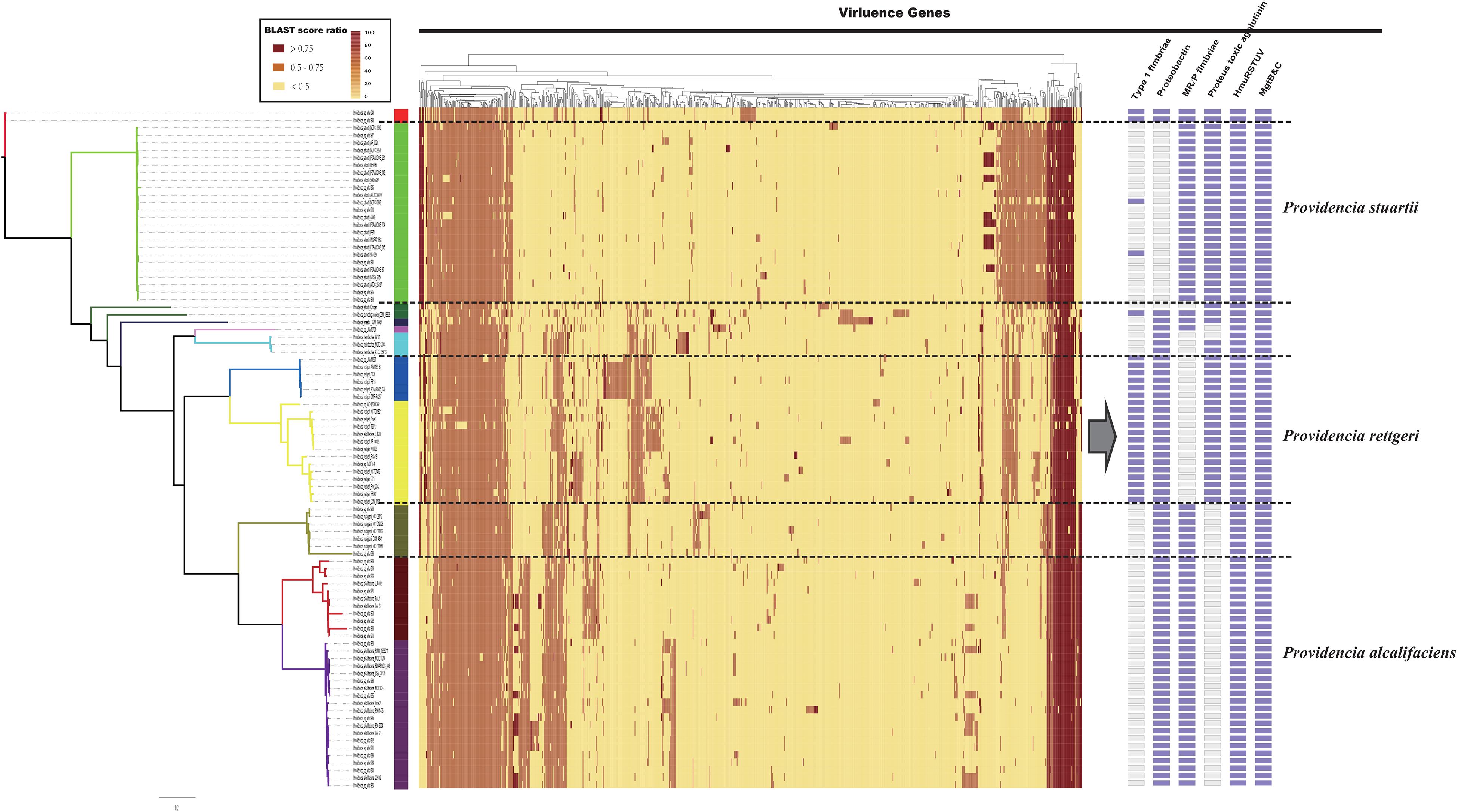The height and width of the screenshot is (812, 1458).
Task: Click tree leaf 'Providencia_rettgeri_NCTC11801'
Action: pyautogui.click(x=367, y=412)
